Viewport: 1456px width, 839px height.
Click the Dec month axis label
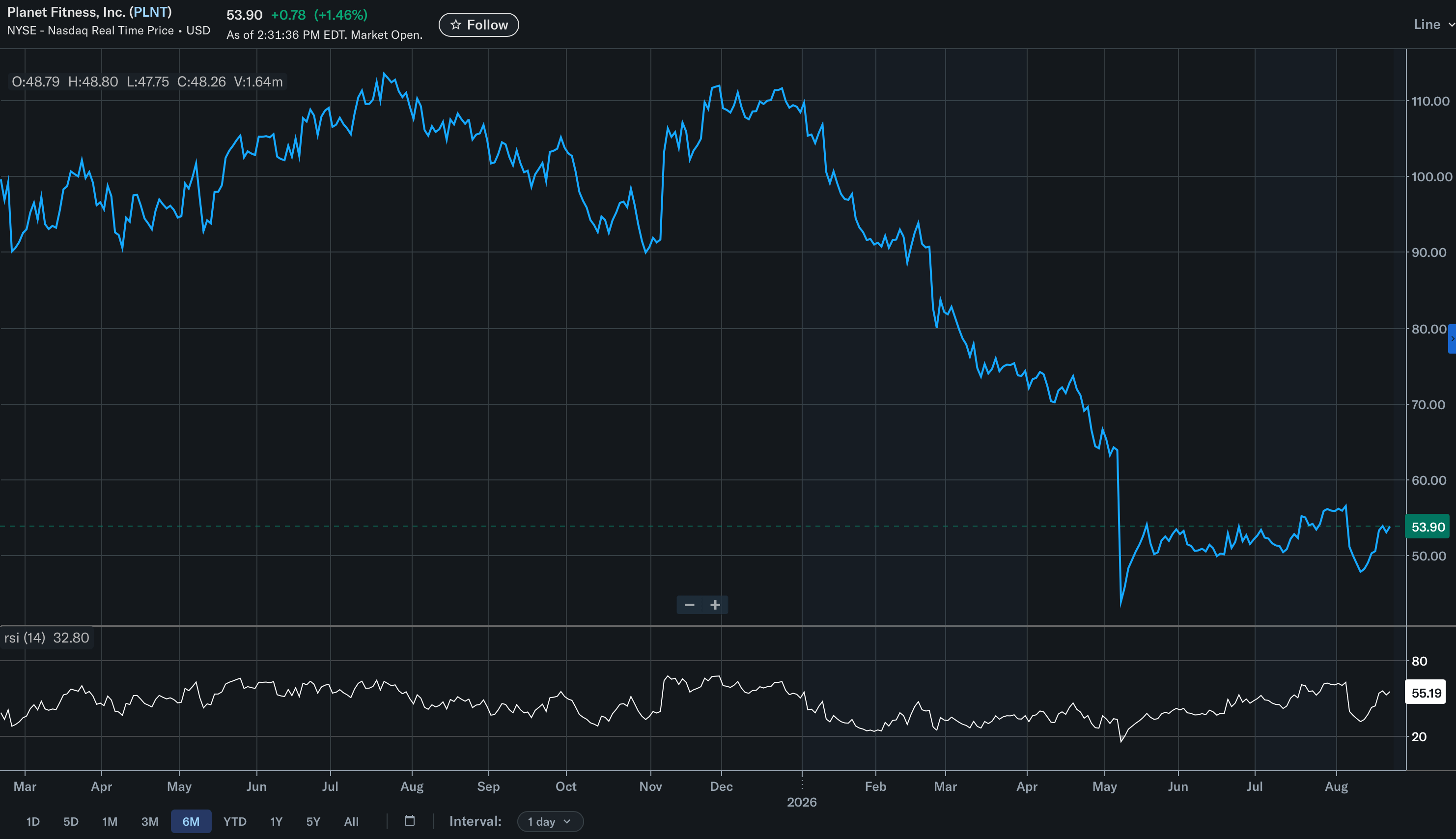(x=722, y=786)
